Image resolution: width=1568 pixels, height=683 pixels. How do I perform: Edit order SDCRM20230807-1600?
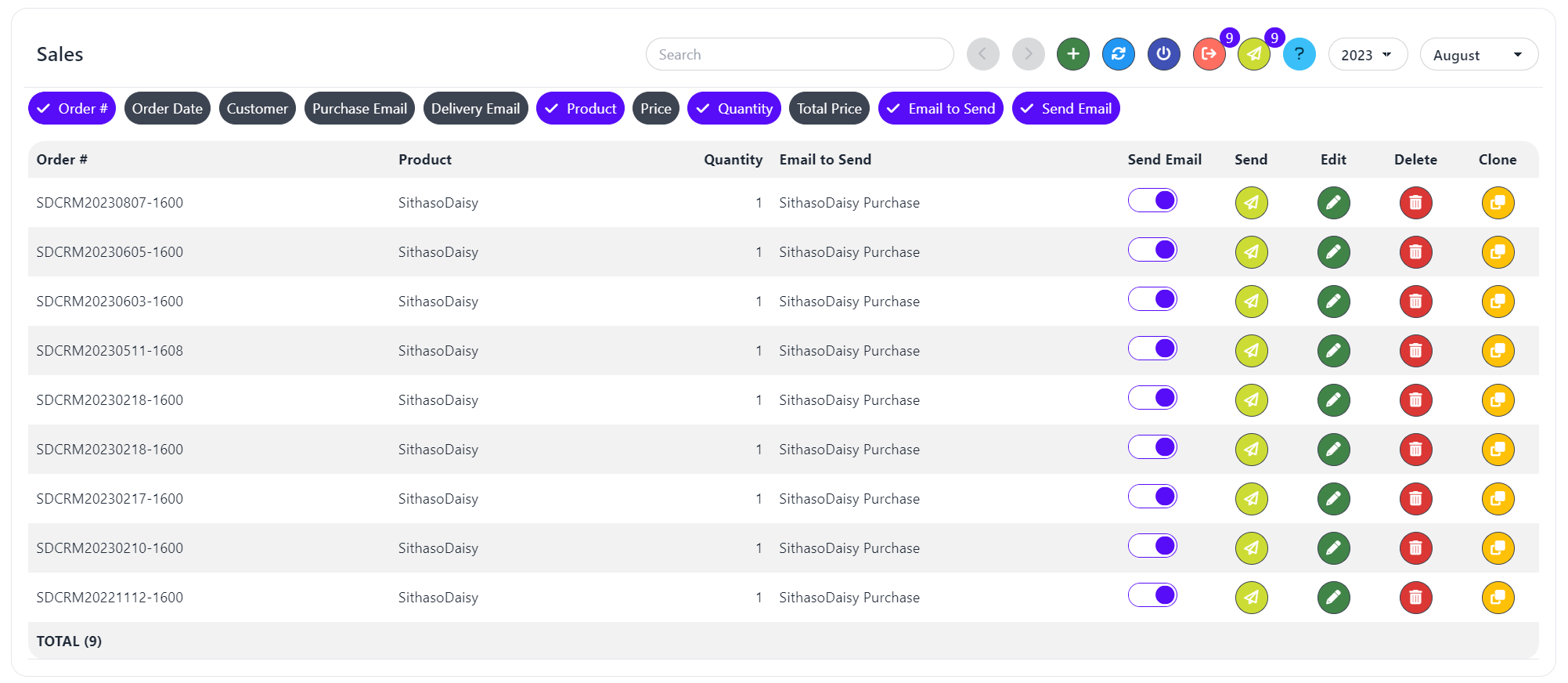[1334, 203]
